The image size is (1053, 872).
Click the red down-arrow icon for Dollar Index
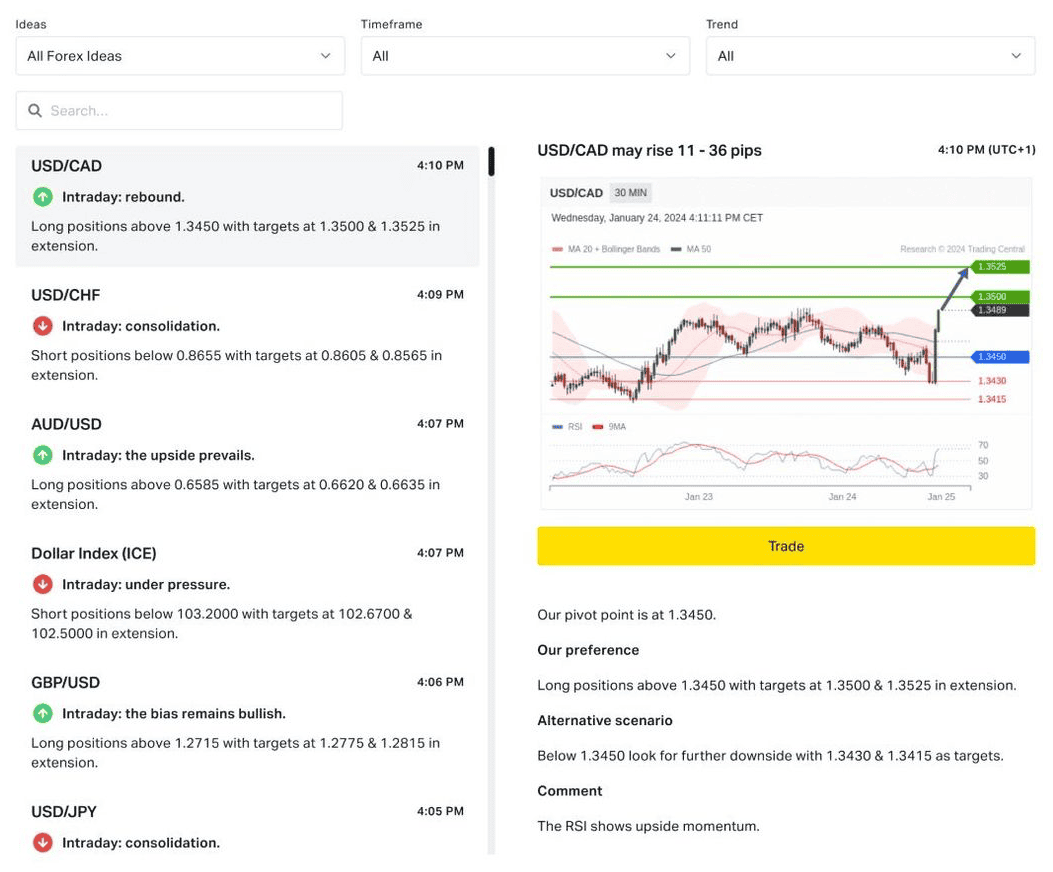point(43,584)
